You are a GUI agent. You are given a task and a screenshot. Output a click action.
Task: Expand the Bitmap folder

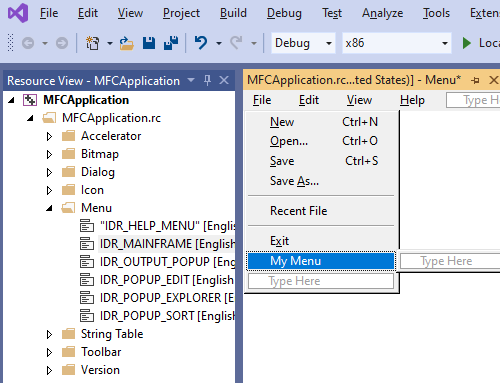[x=49, y=154]
